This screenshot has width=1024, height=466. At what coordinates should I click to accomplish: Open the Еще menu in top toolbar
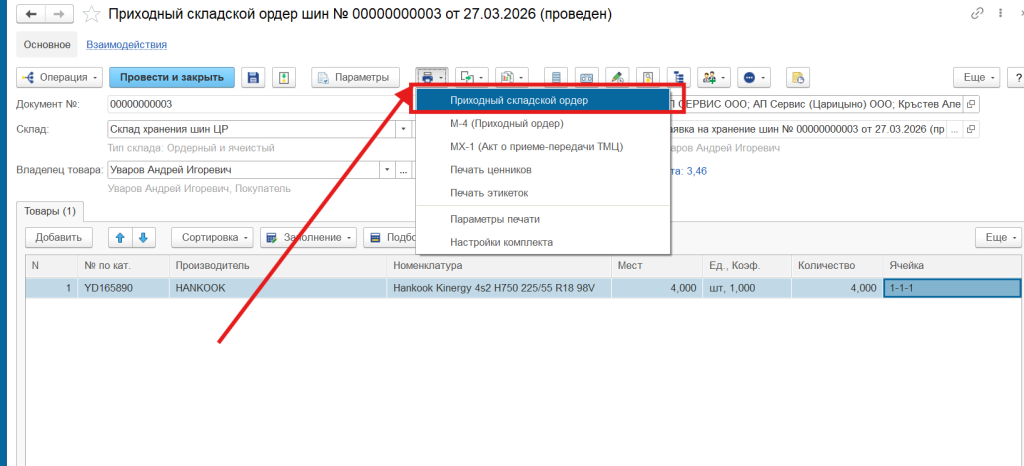coord(978,77)
